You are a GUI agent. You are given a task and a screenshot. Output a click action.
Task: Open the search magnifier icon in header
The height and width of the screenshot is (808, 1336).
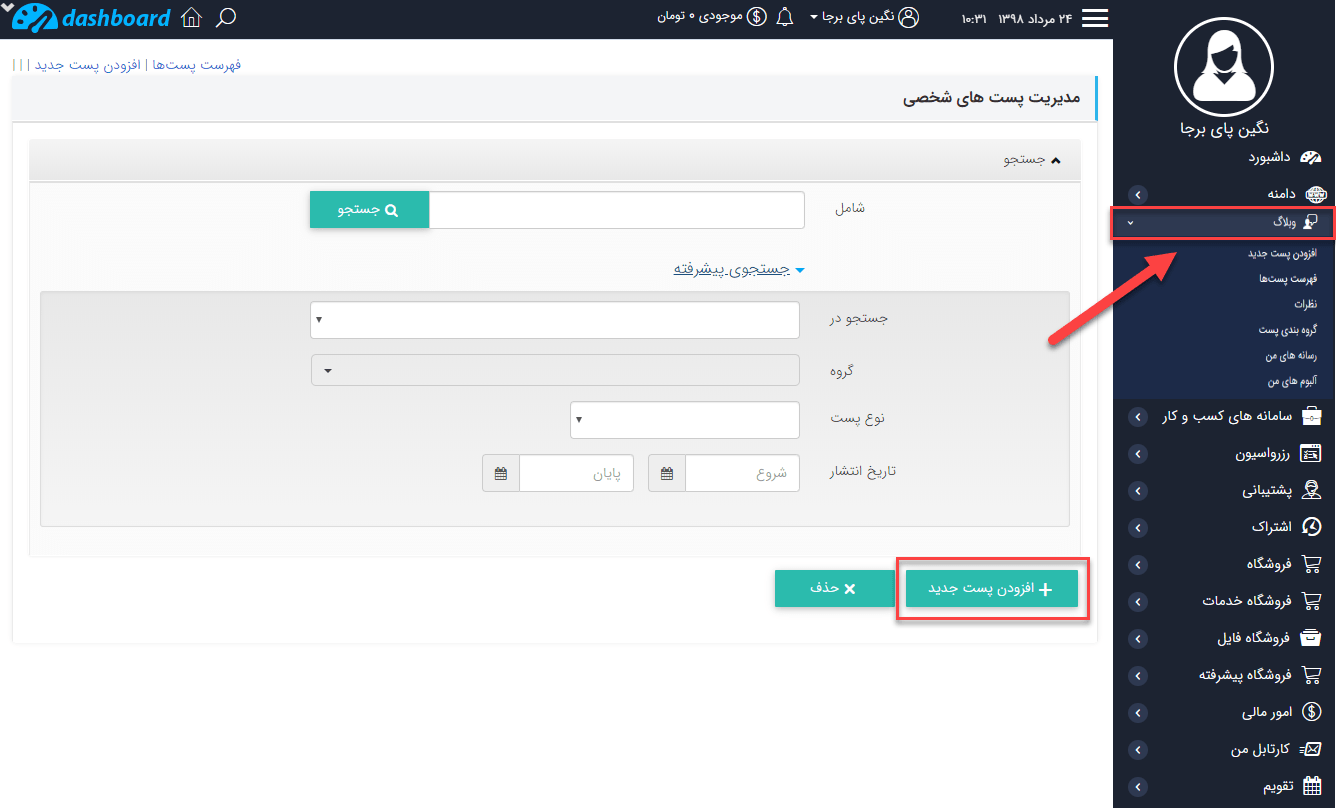tap(227, 18)
